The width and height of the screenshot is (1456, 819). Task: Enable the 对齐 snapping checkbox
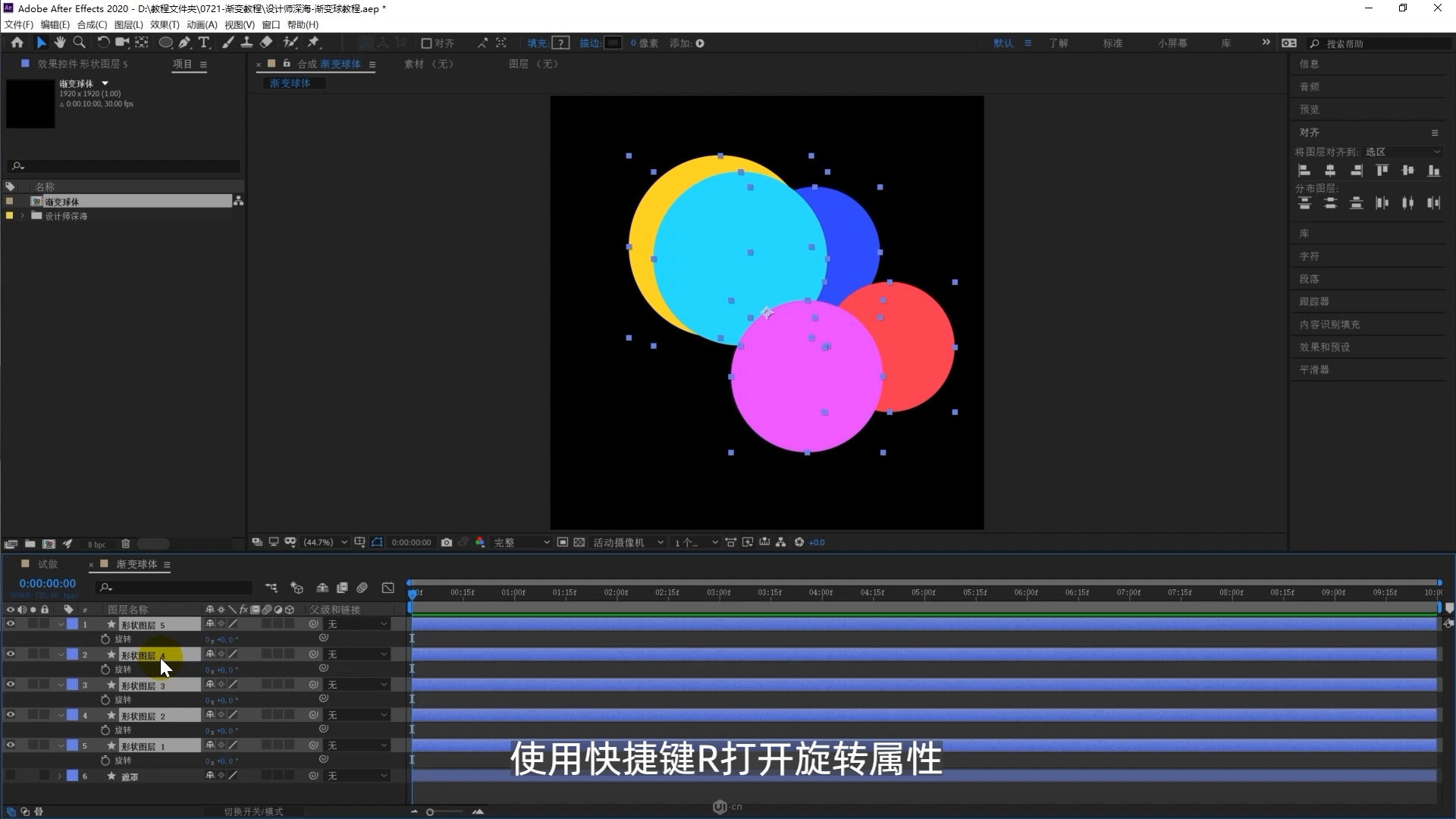426,43
